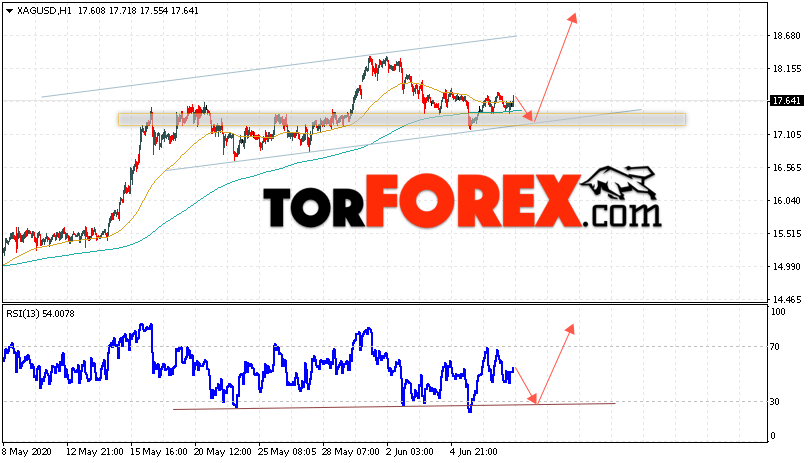808x463 pixels.
Task: Click the OHLC values 17.608 17.718 17.554 17.641
Action: [138, 11]
